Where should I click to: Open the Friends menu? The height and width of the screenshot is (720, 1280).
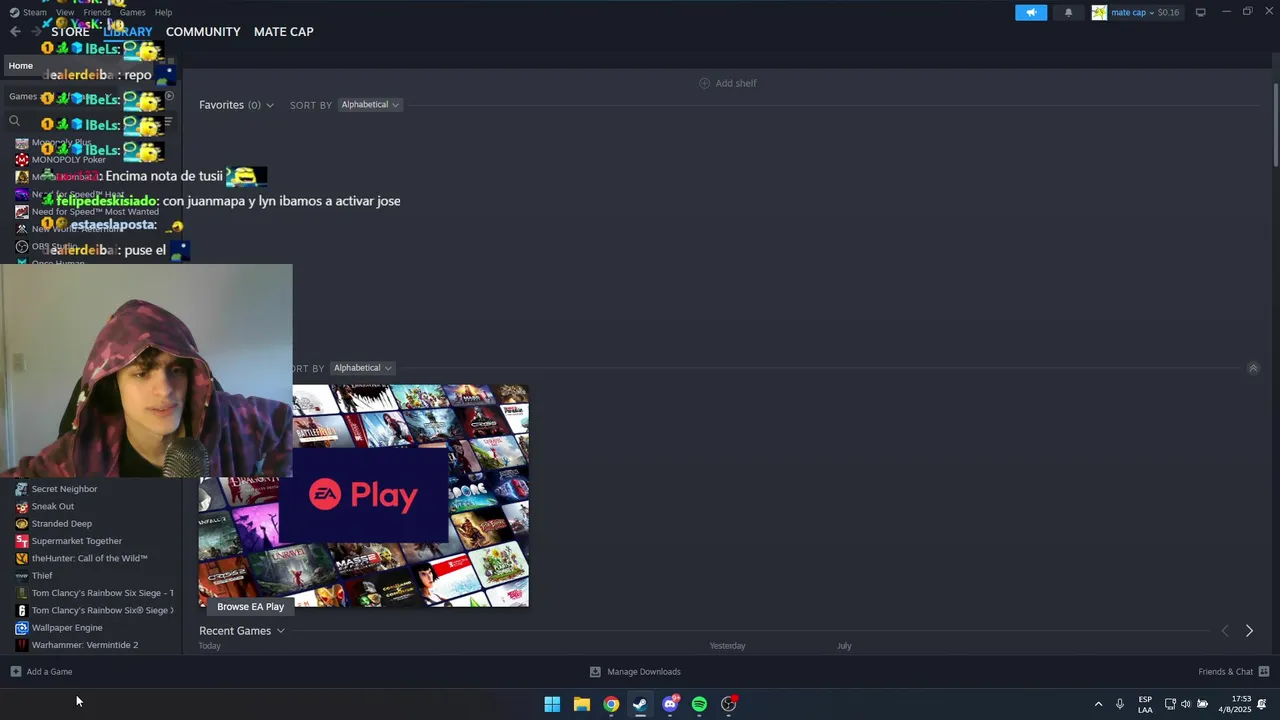click(x=97, y=12)
